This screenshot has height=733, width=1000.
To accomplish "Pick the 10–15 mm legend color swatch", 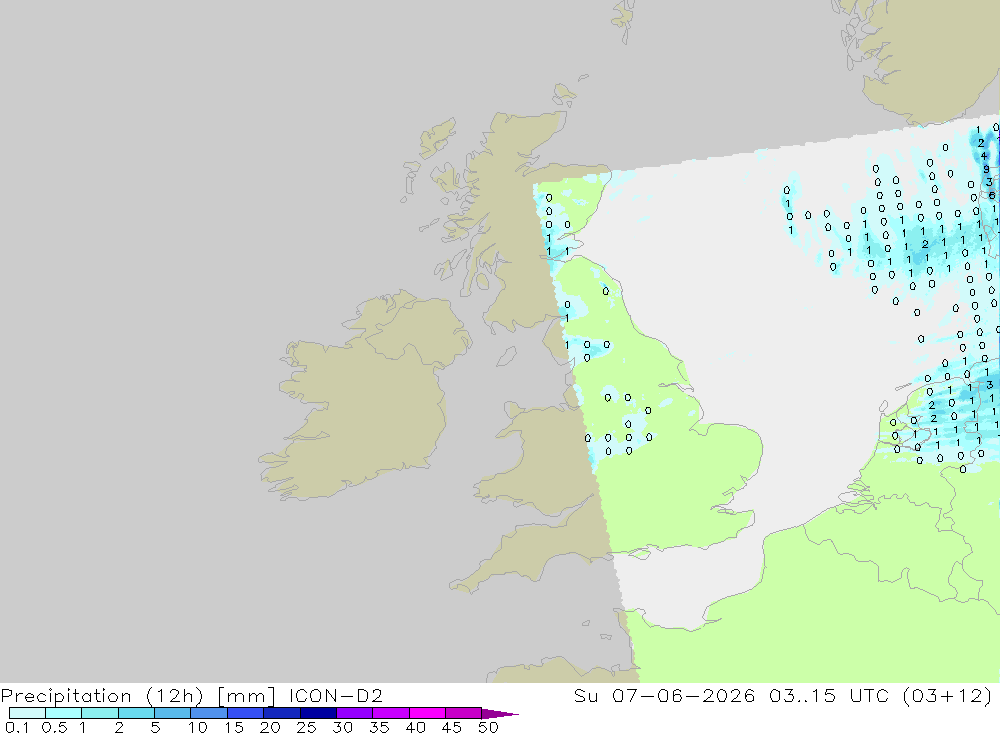I will (x=209, y=713).
